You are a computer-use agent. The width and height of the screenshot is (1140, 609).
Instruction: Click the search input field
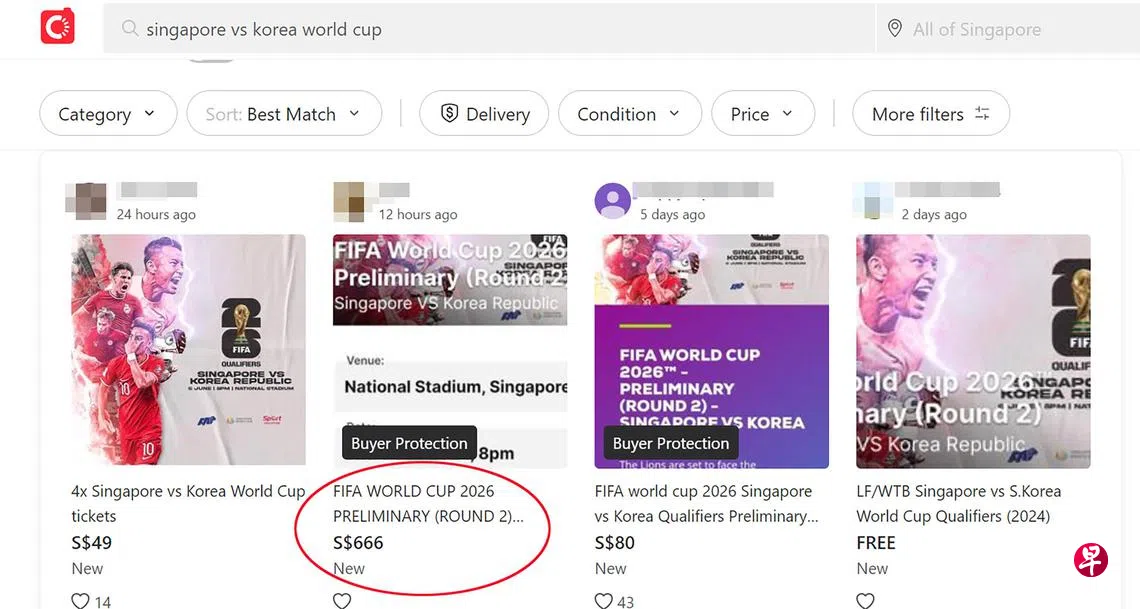coord(500,29)
